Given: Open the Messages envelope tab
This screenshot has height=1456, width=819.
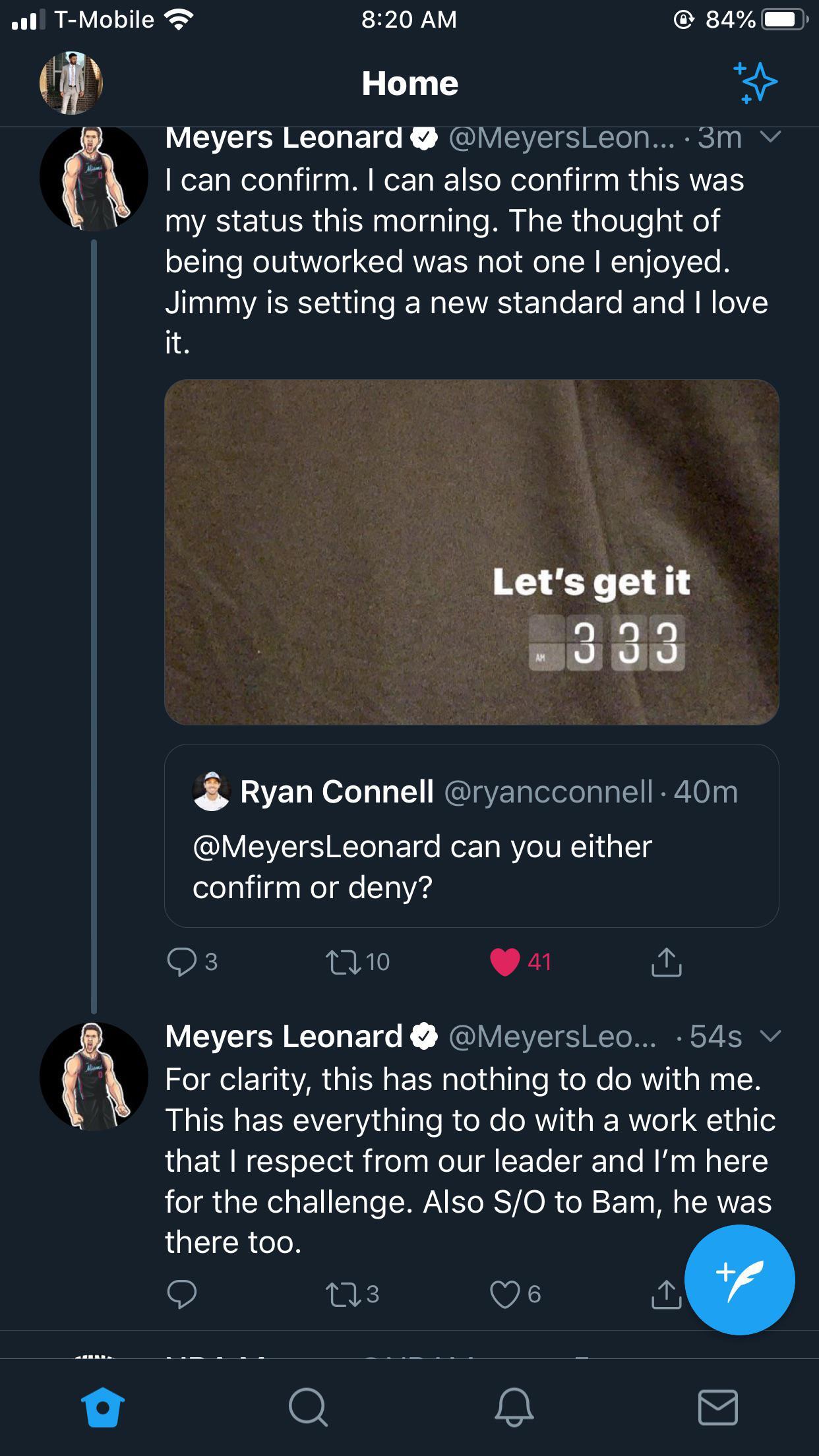Looking at the screenshot, I should pos(717,1407).
